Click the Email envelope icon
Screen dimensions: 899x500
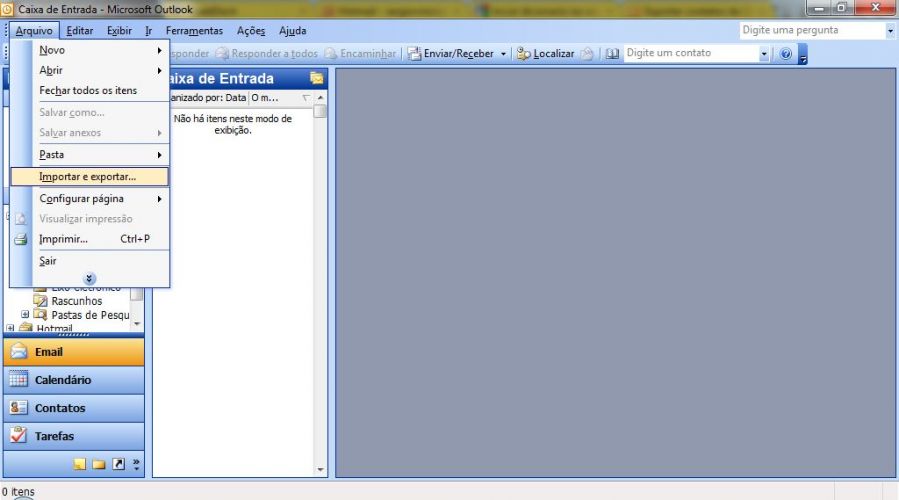tap(18, 351)
